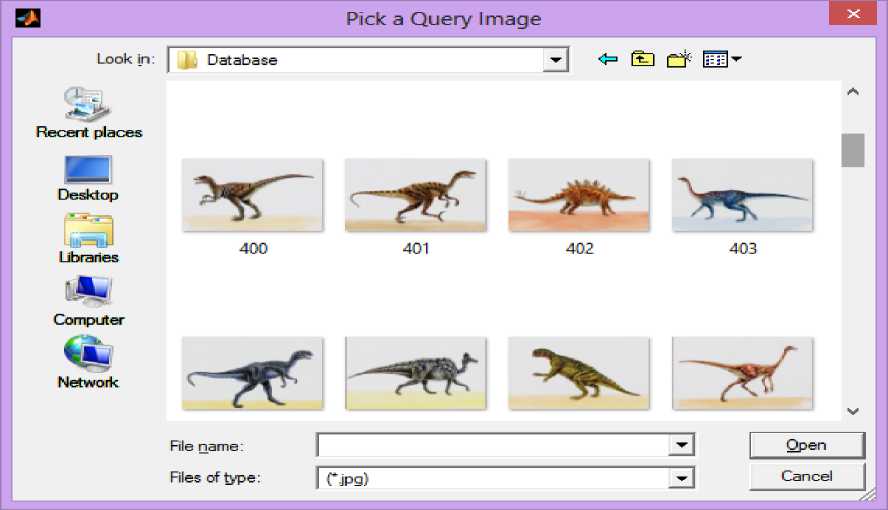This screenshot has width=888, height=510.
Task: Expand the File name dropdown arrow
Action: click(681, 446)
